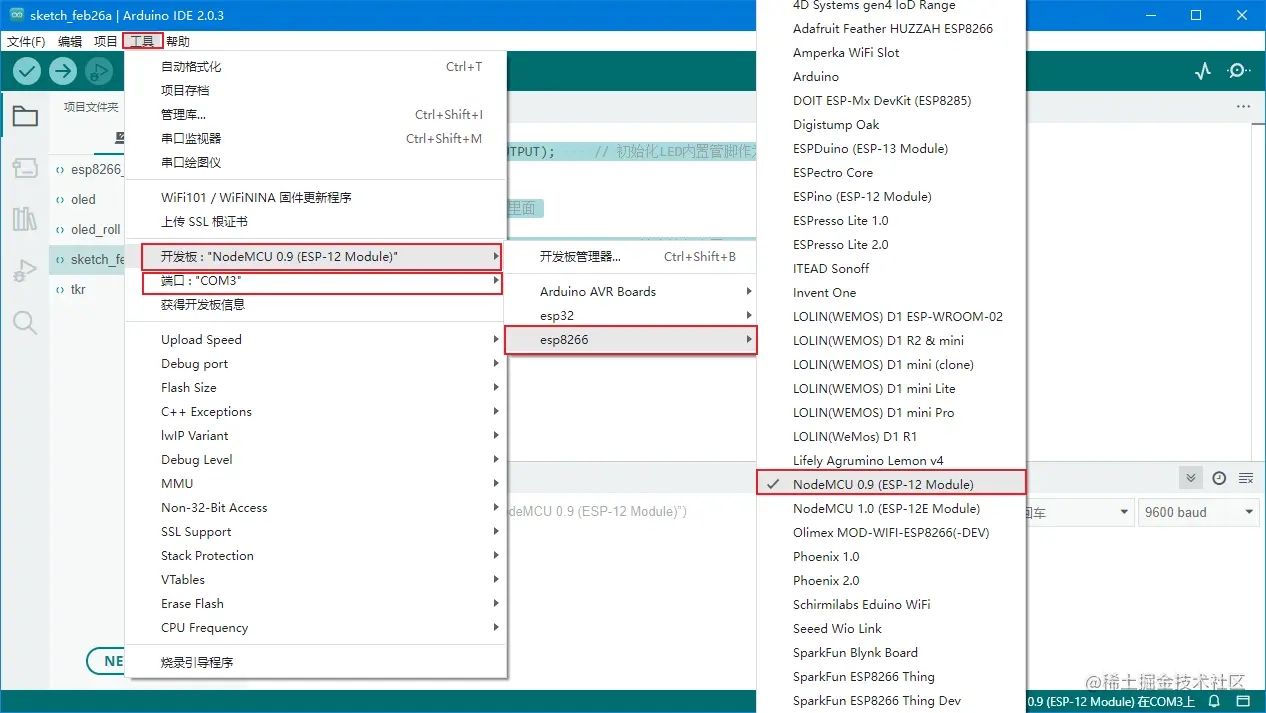The image size is (1266, 713).
Task: Expand the Flash Size submenu
Action: pos(316,388)
